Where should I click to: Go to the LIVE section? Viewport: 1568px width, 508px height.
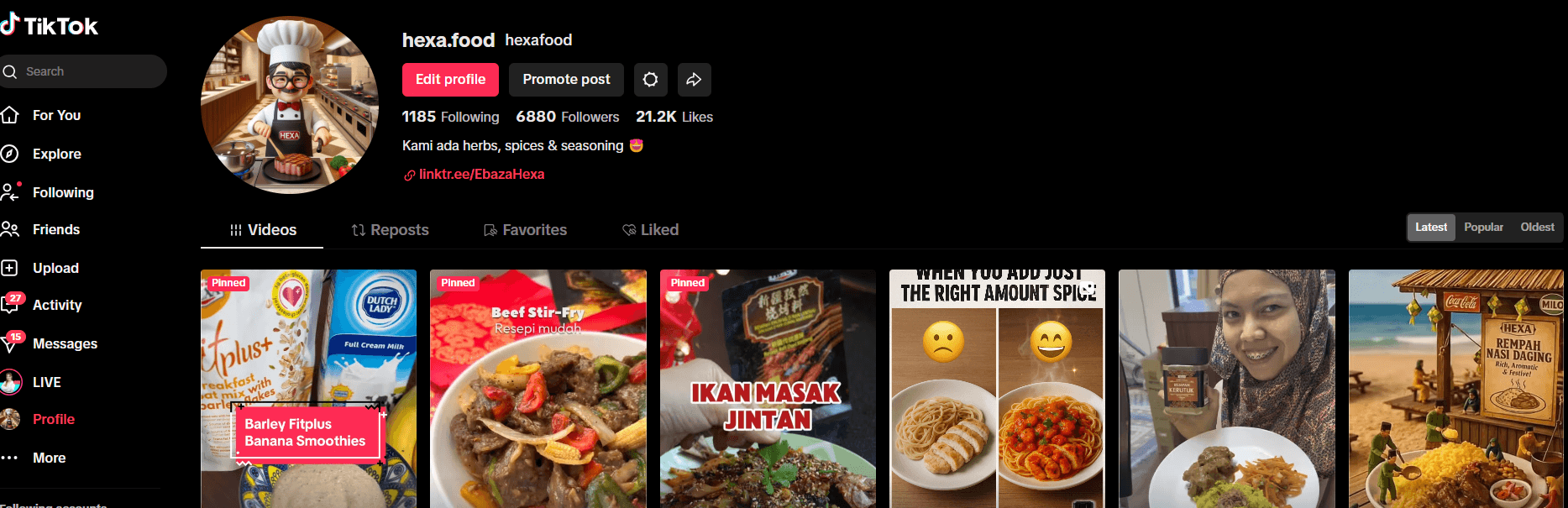(47, 382)
